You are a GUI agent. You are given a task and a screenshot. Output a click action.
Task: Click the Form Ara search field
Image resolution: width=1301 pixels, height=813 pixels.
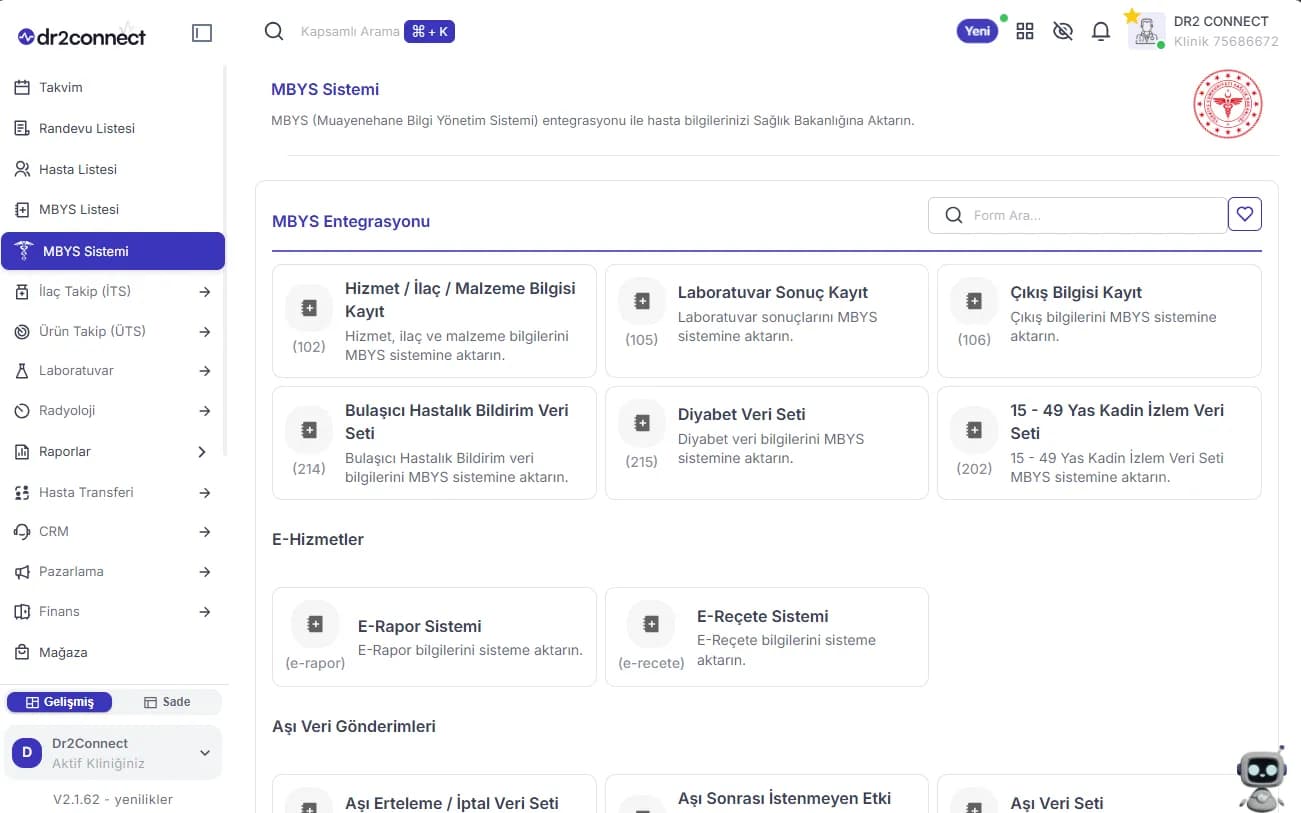[x=1078, y=215]
